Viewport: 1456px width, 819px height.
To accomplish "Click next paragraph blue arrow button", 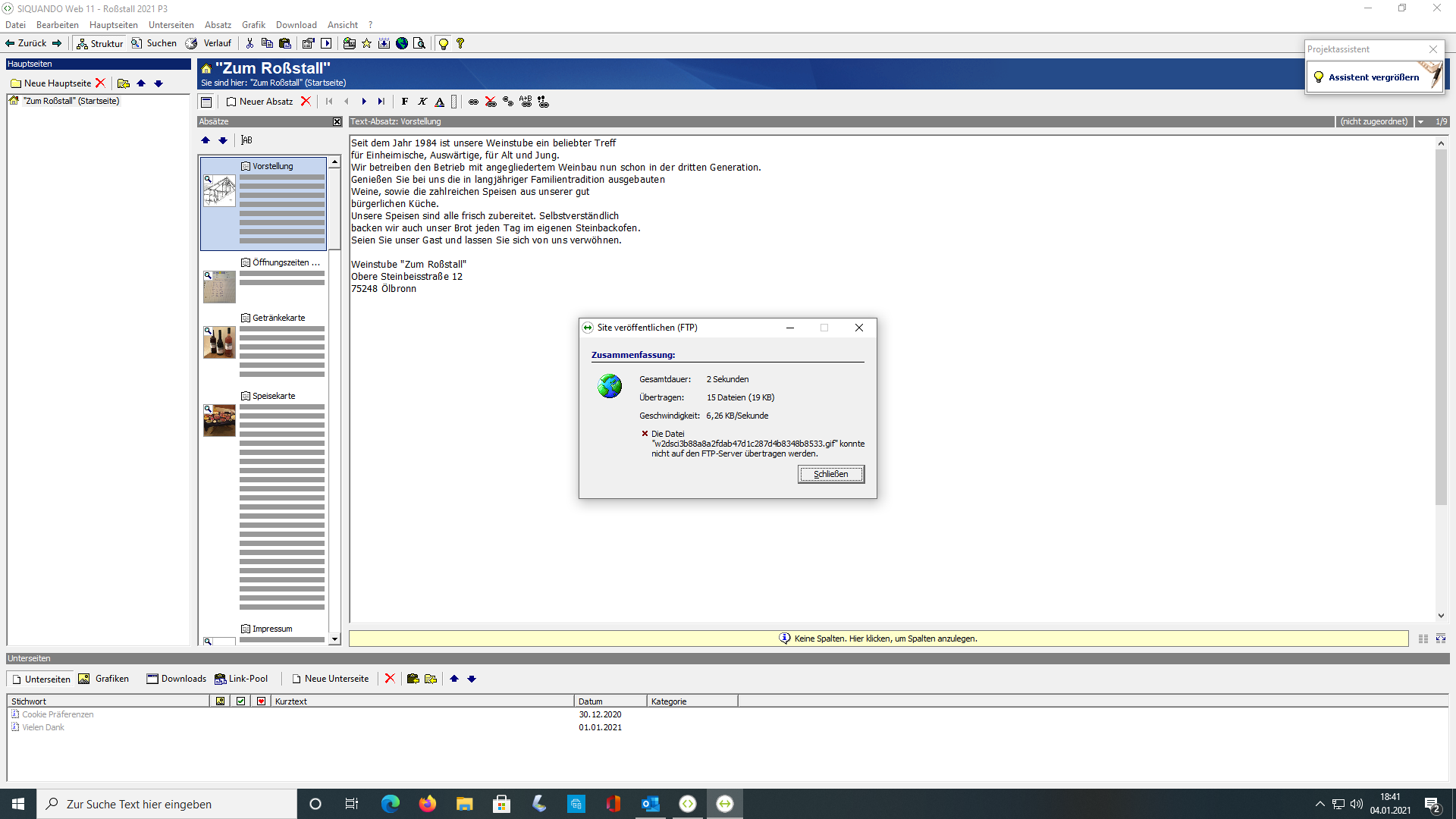I will tap(364, 102).
